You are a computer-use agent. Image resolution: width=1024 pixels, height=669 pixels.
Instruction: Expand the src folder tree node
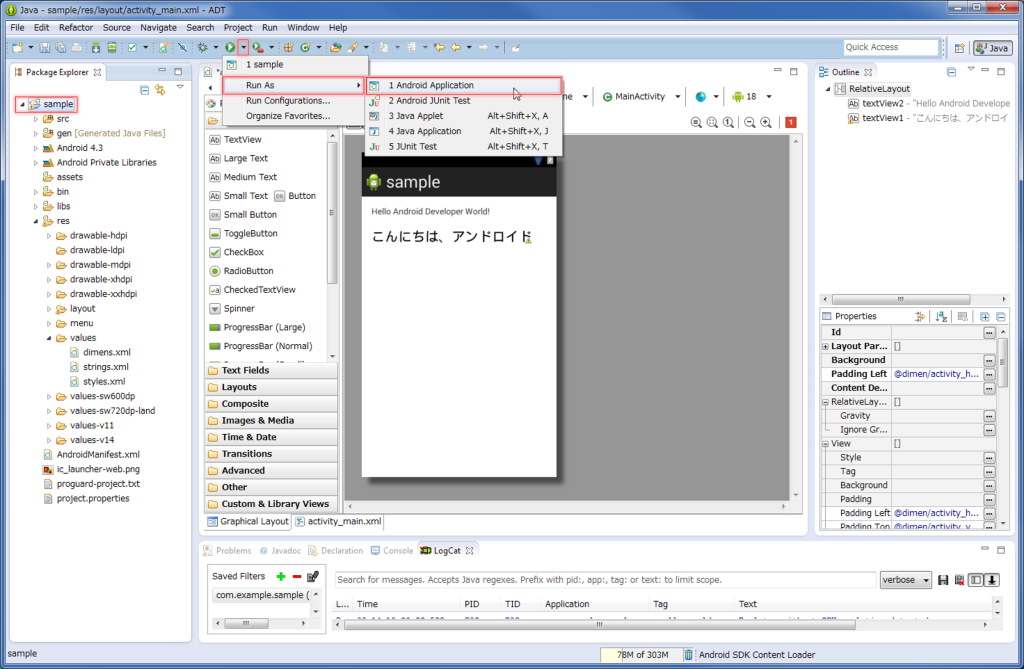[x=35, y=119]
